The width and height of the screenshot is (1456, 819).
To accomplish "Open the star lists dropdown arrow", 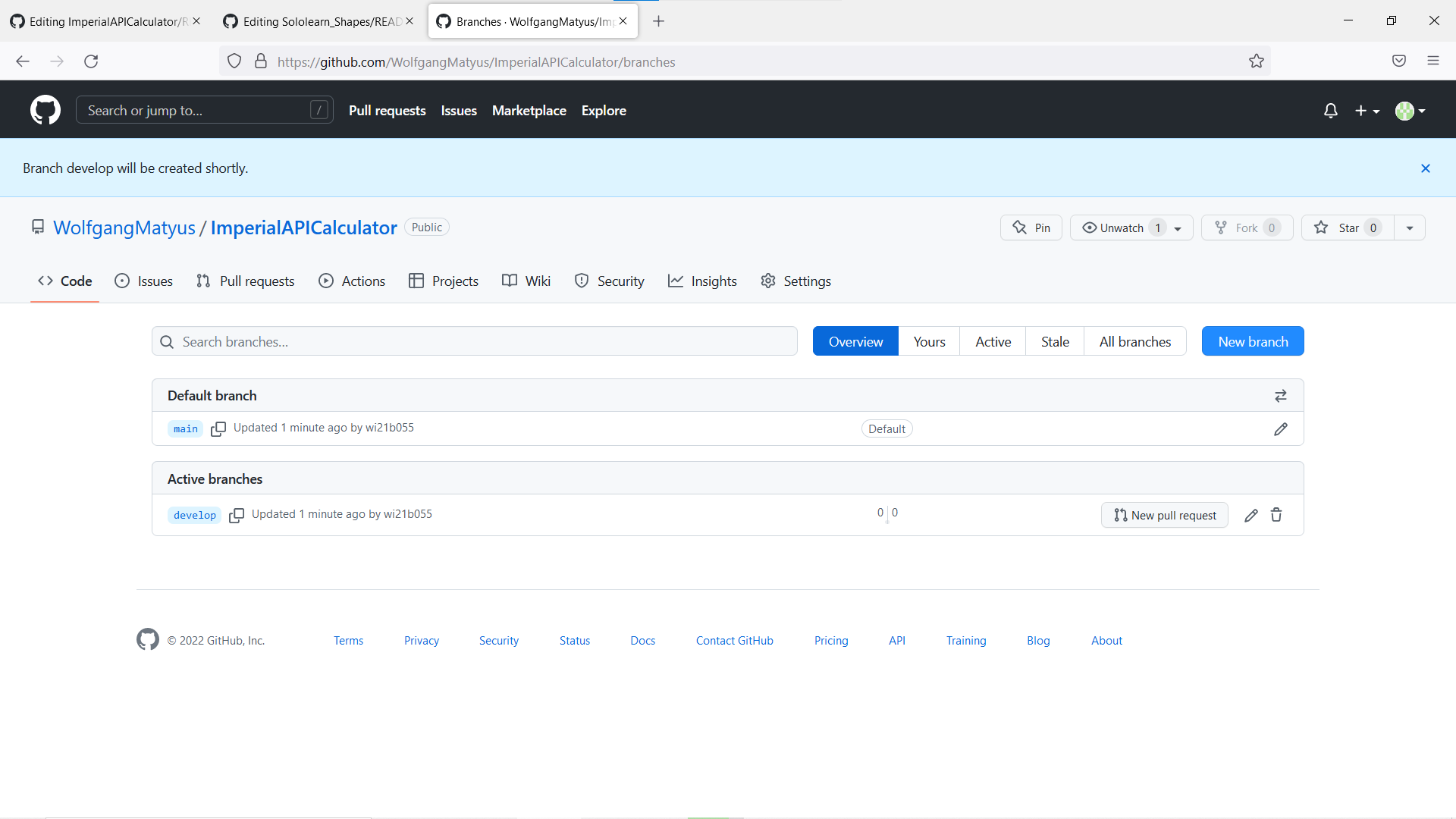I will click(x=1410, y=227).
